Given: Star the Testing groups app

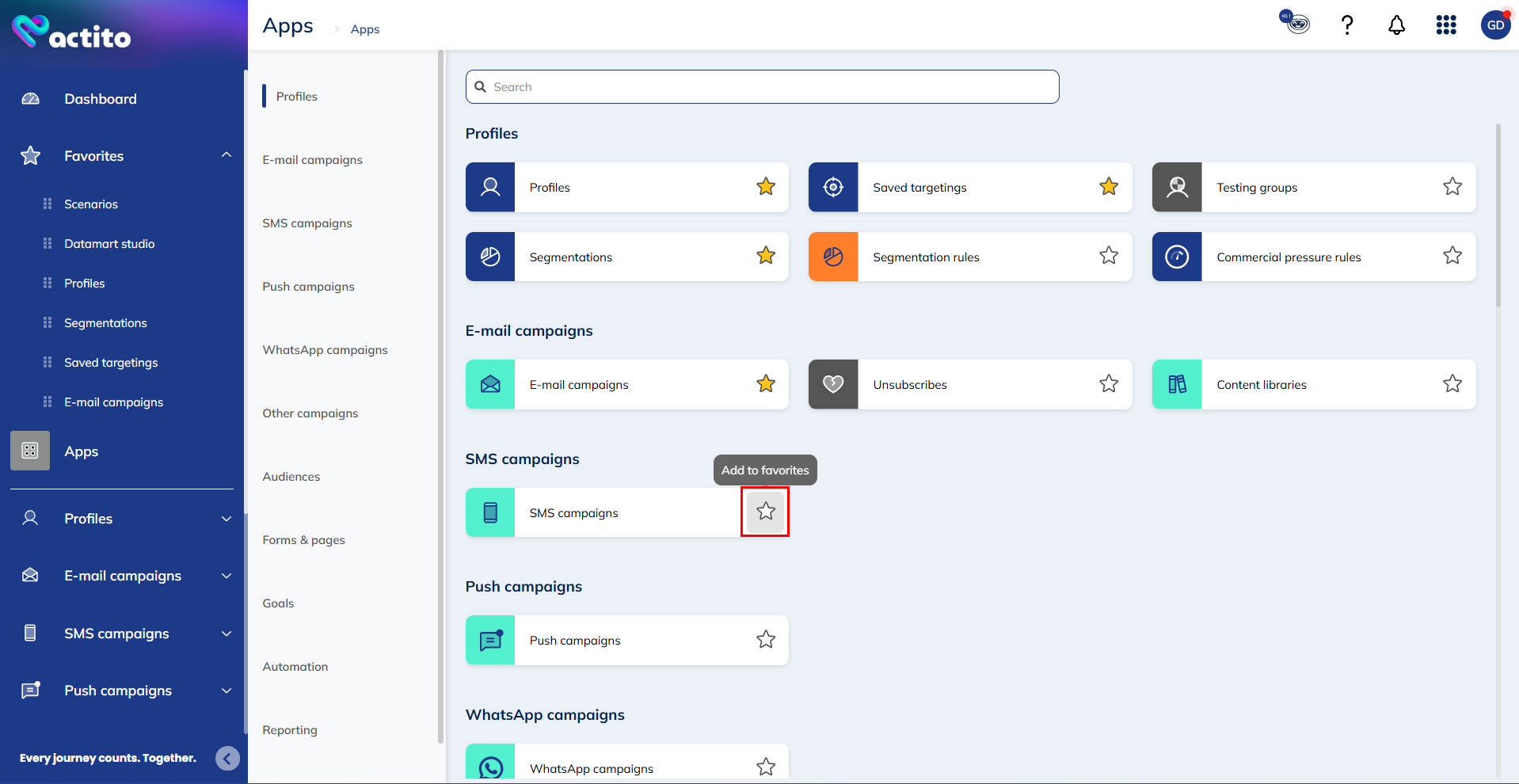Looking at the screenshot, I should (x=1452, y=187).
